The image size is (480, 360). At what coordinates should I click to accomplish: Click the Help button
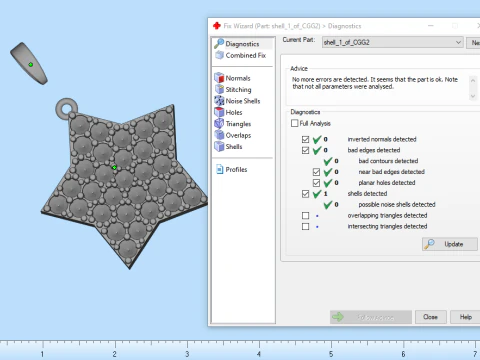465,317
